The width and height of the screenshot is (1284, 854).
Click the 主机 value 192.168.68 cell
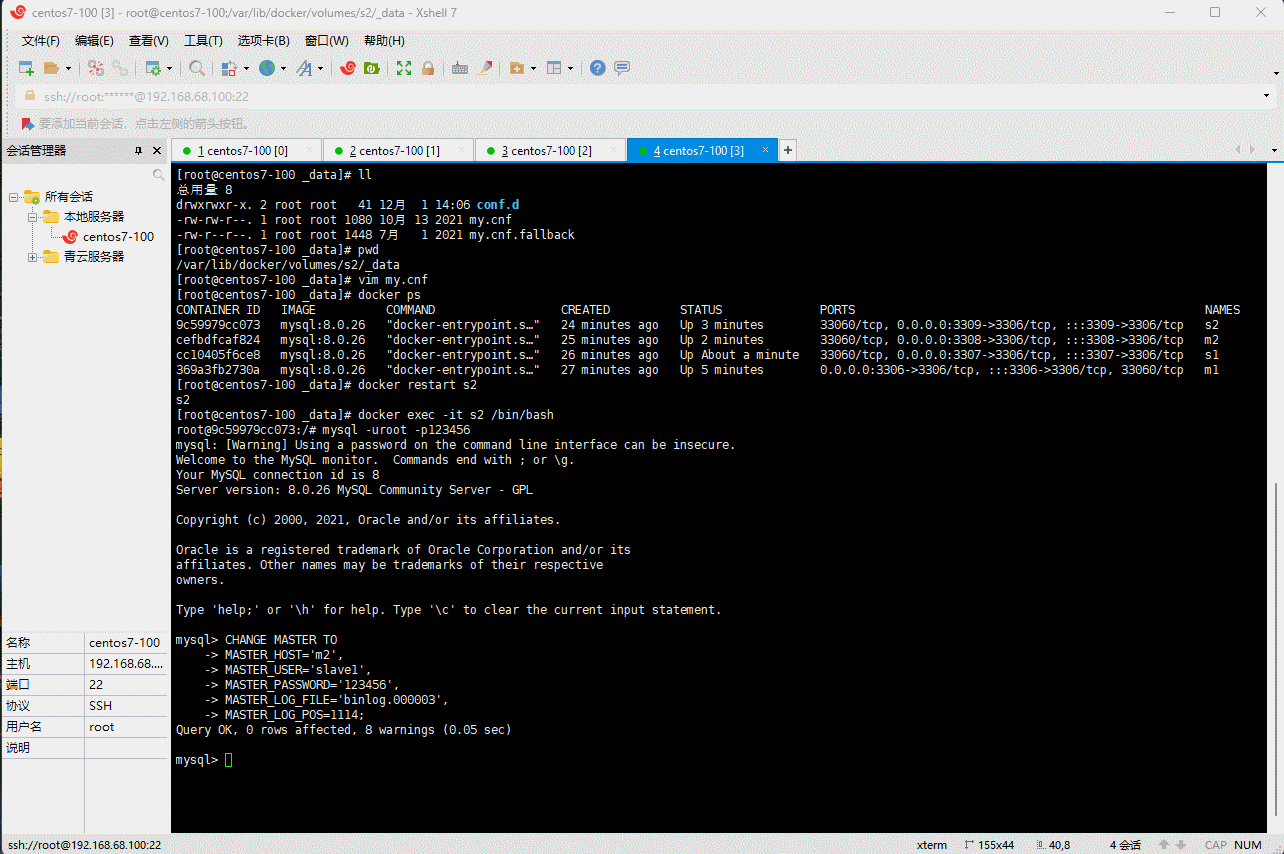click(126, 664)
